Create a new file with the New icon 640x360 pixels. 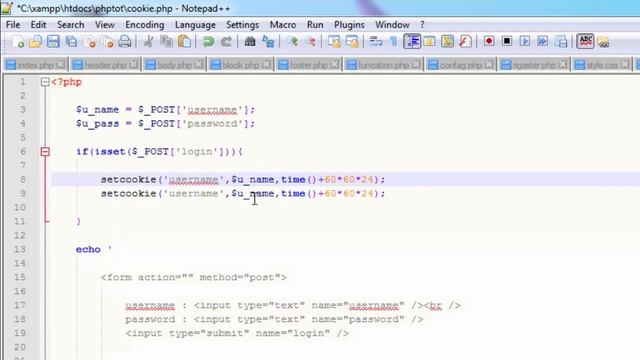click(x=18, y=42)
